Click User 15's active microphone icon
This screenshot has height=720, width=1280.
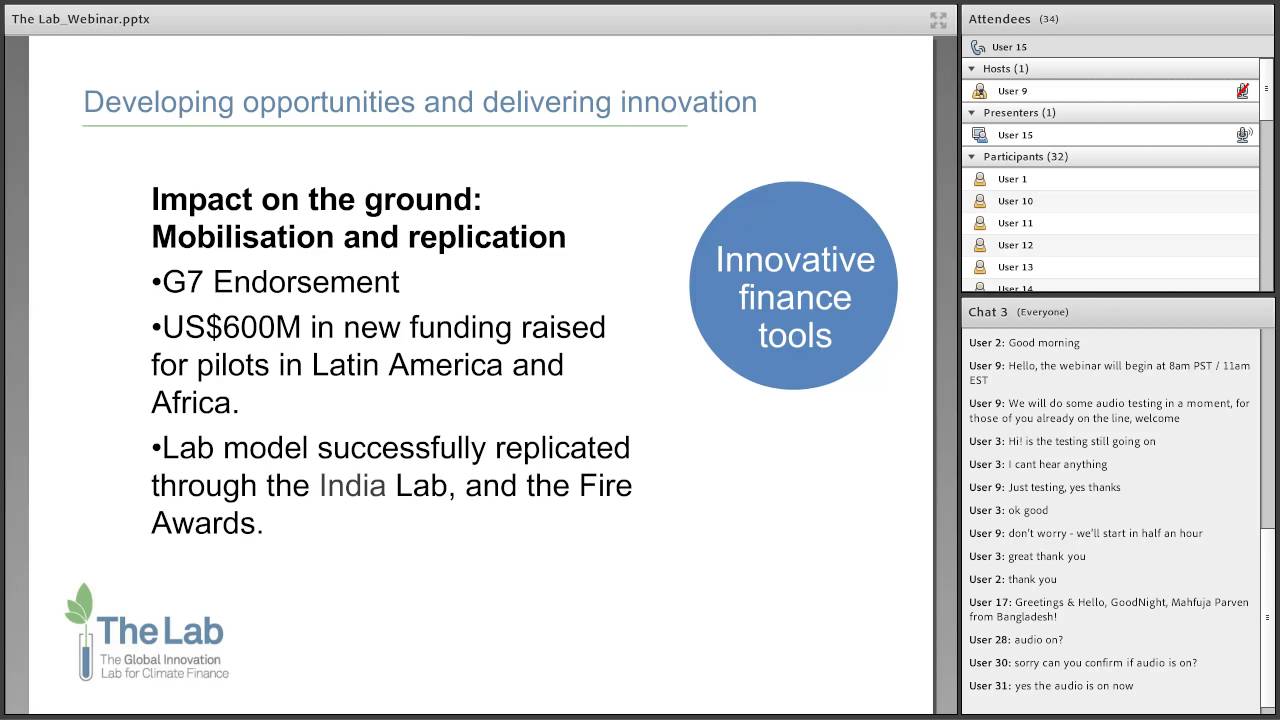(1244, 135)
